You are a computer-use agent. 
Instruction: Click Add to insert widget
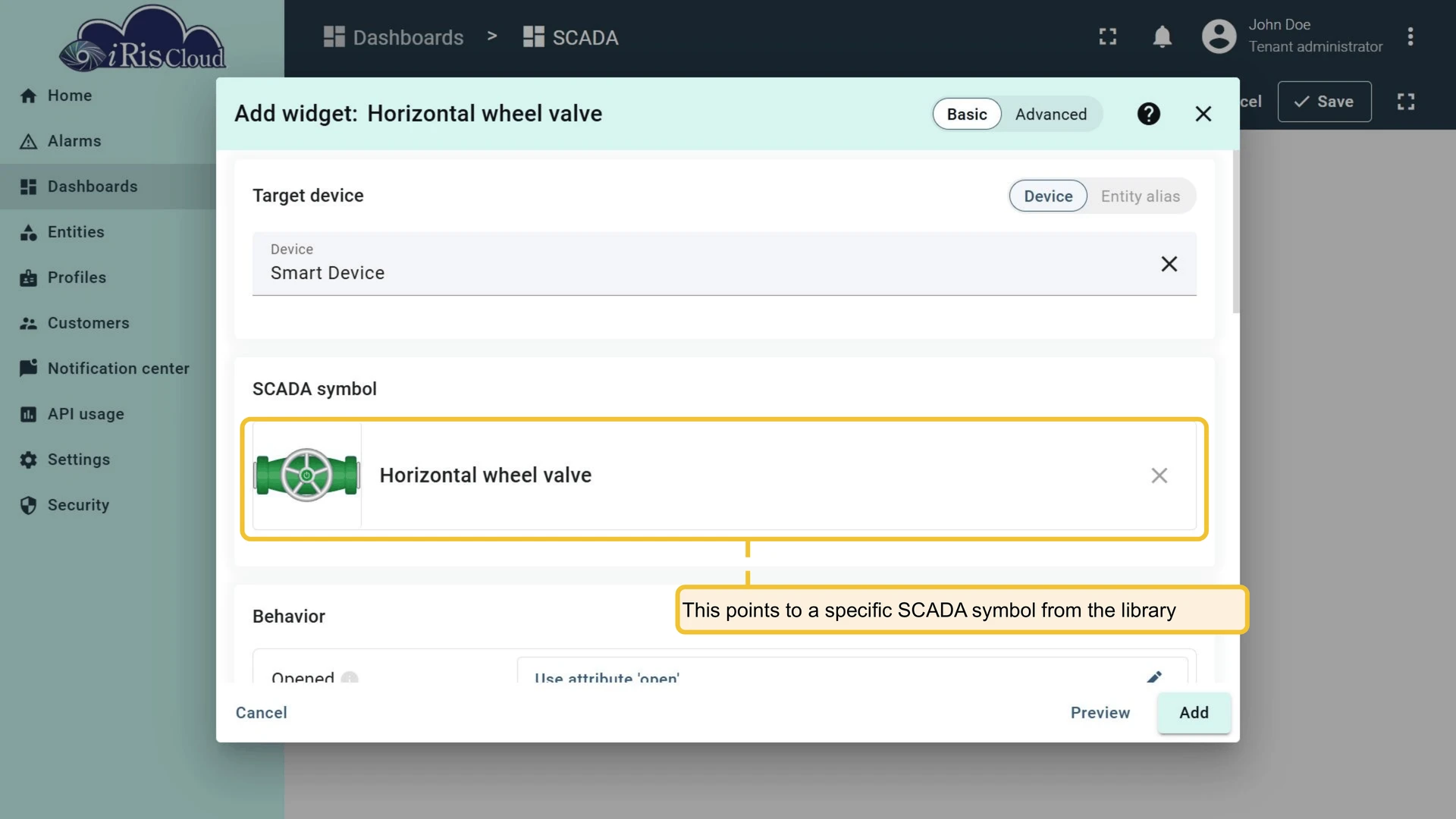tap(1194, 713)
